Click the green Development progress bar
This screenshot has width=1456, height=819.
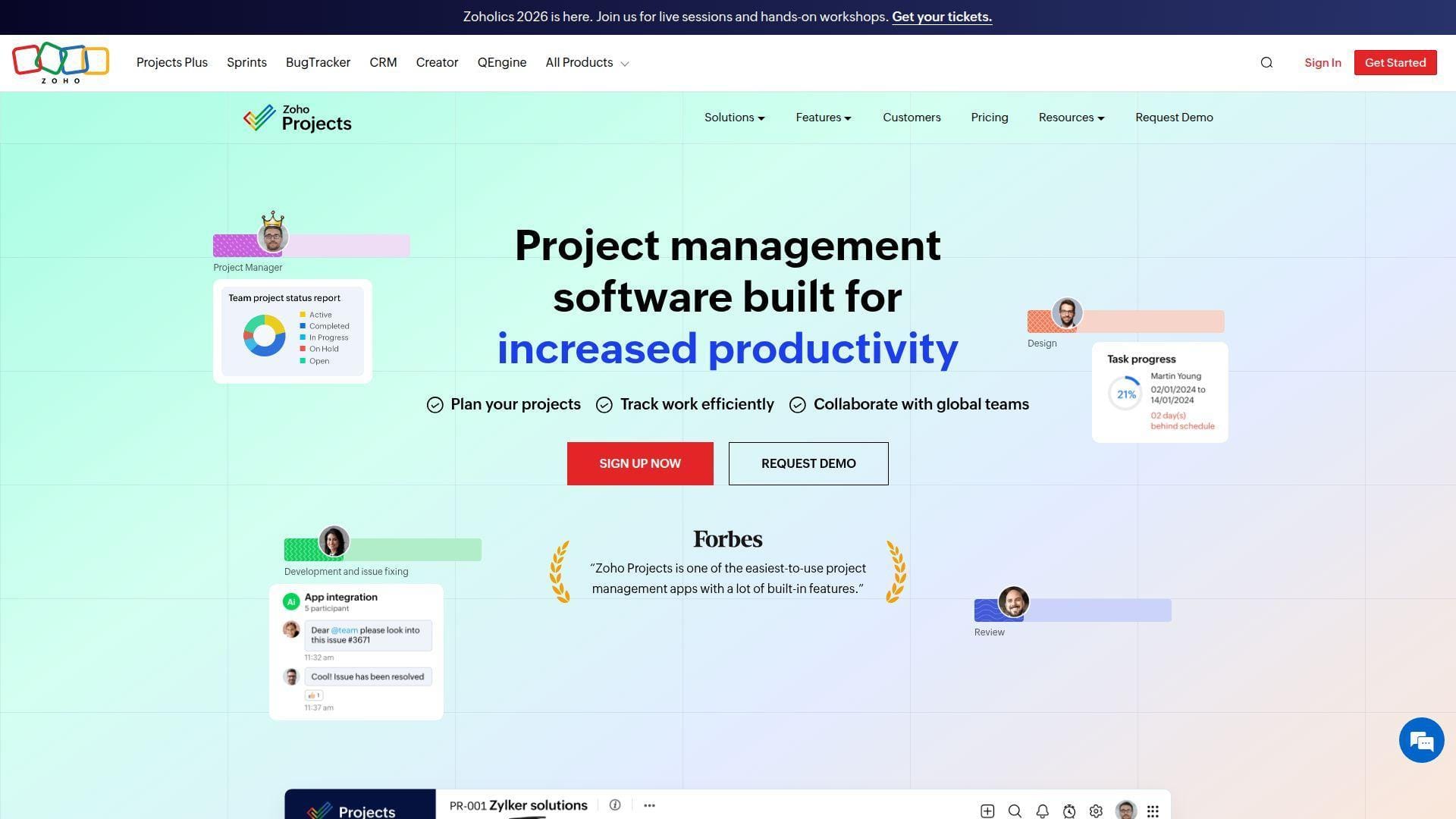383,550
